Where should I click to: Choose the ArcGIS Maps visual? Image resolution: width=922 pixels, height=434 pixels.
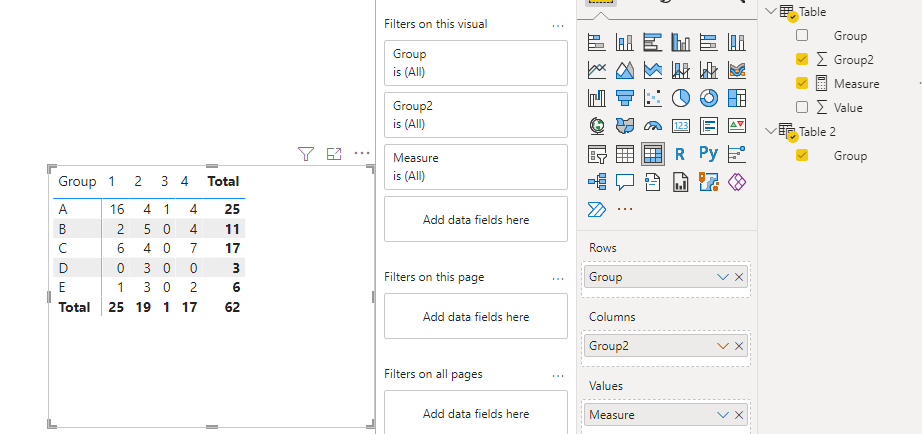point(709,182)
